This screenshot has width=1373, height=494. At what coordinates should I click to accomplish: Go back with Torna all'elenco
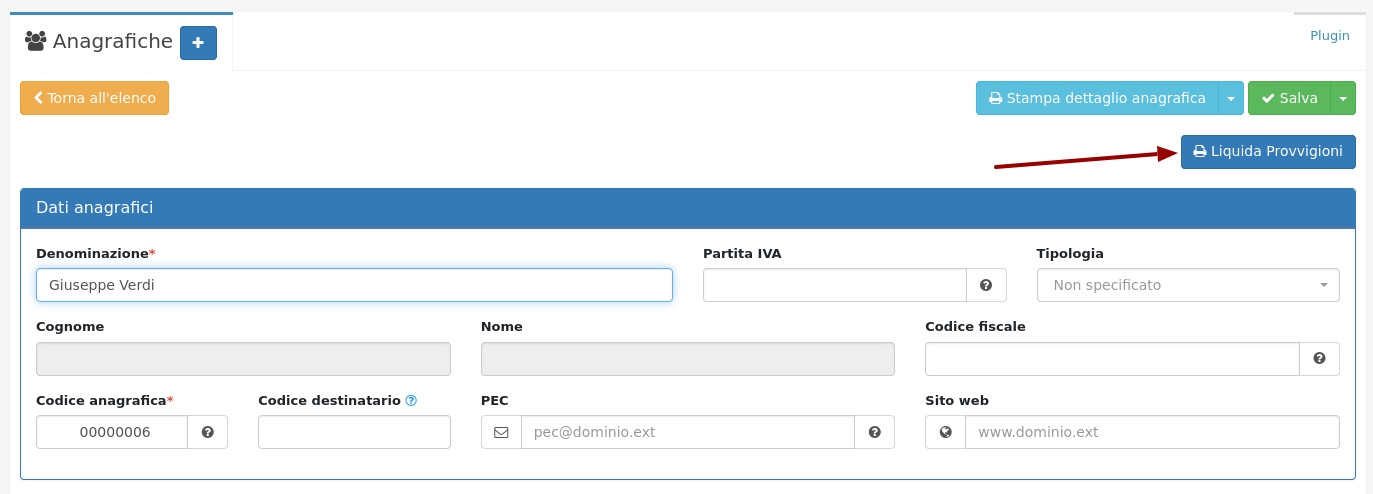pyautogui.click(x=94, y=98)
